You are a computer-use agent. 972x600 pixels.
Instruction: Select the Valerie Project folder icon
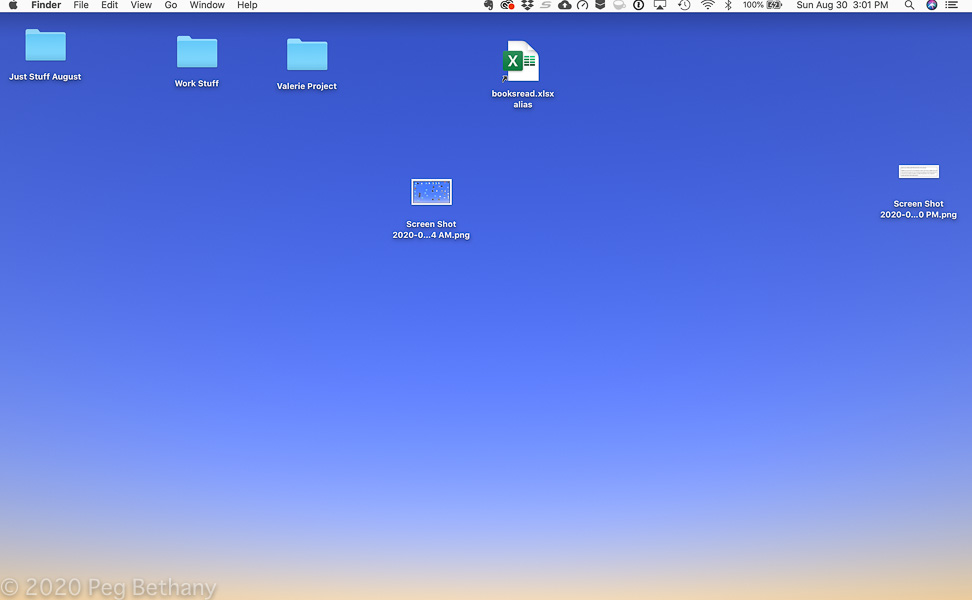click(x=307, y=55)
